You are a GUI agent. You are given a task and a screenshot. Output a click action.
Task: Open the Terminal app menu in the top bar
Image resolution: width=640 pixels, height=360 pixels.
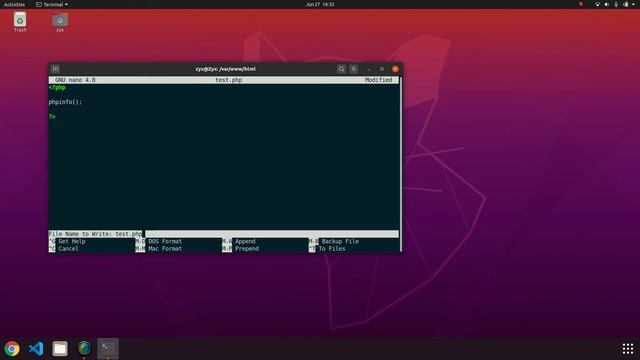coord(52,4)
